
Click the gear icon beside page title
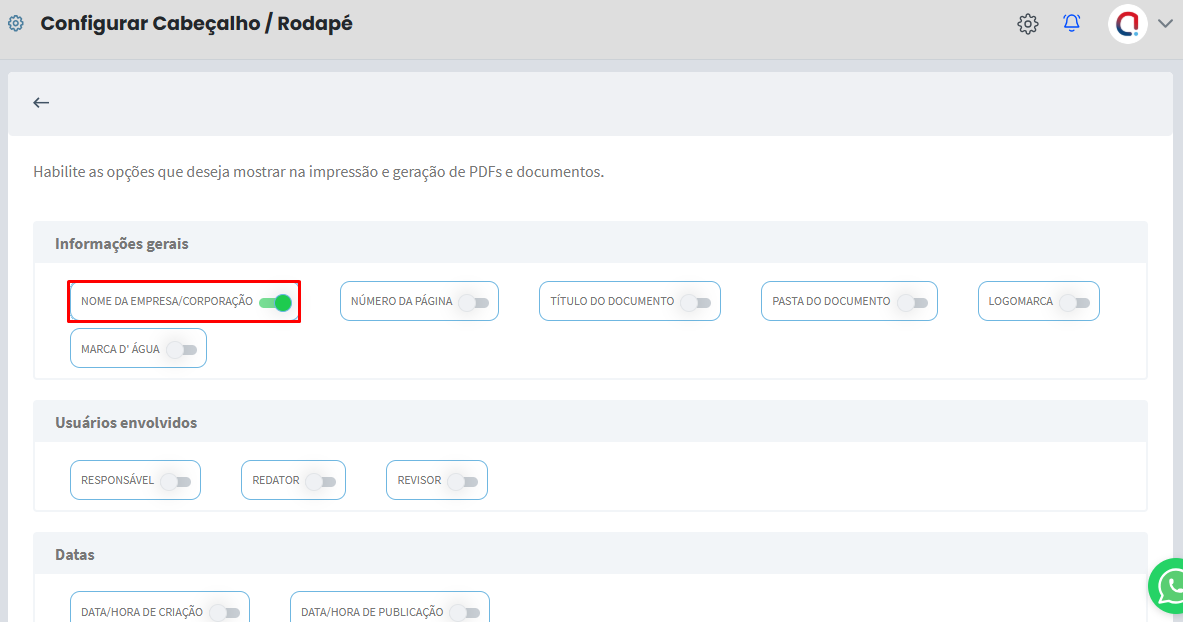16,23
